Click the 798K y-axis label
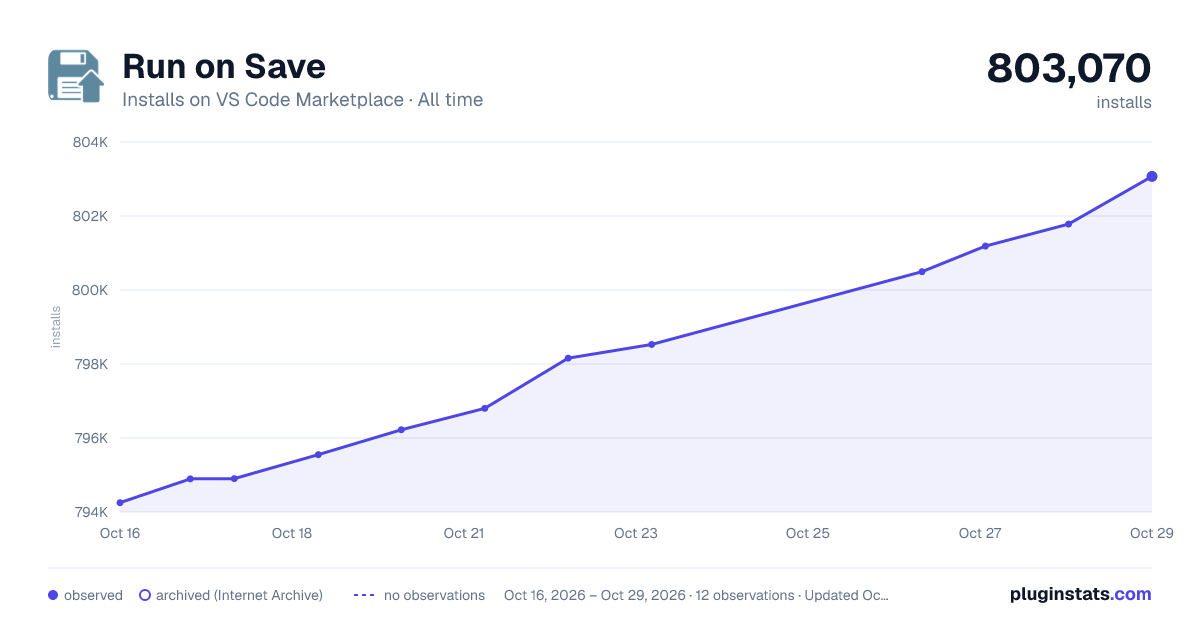This screenshot has height=630, width=1200. point(90,364)
